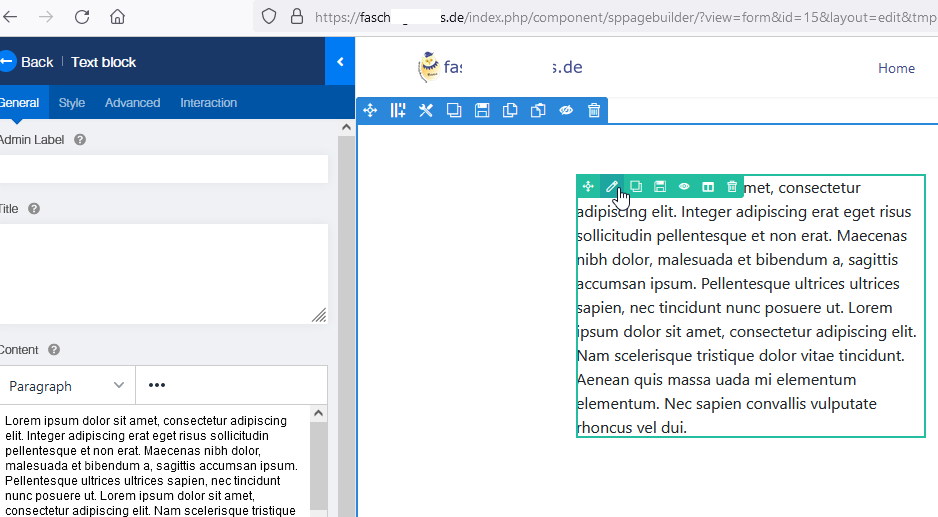Toggle row visibility with crossed eye icon
This screenshot has width=938, height=517.
566,111
